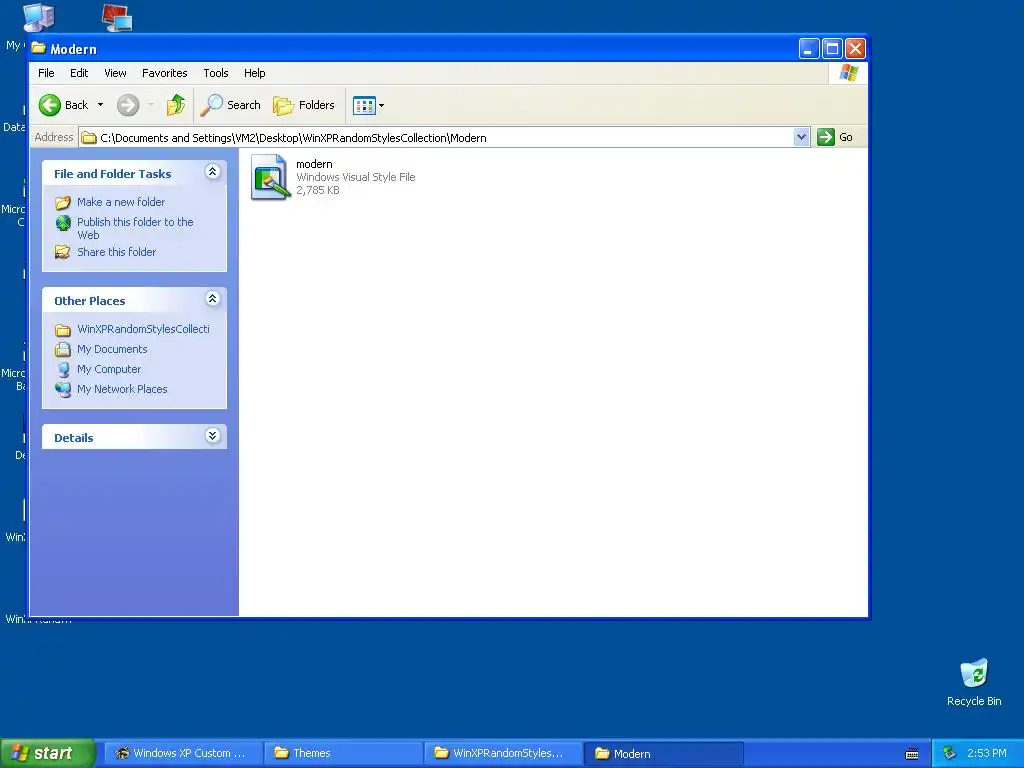
Task: Click the Make a new folder link
Action: [121, 202]
